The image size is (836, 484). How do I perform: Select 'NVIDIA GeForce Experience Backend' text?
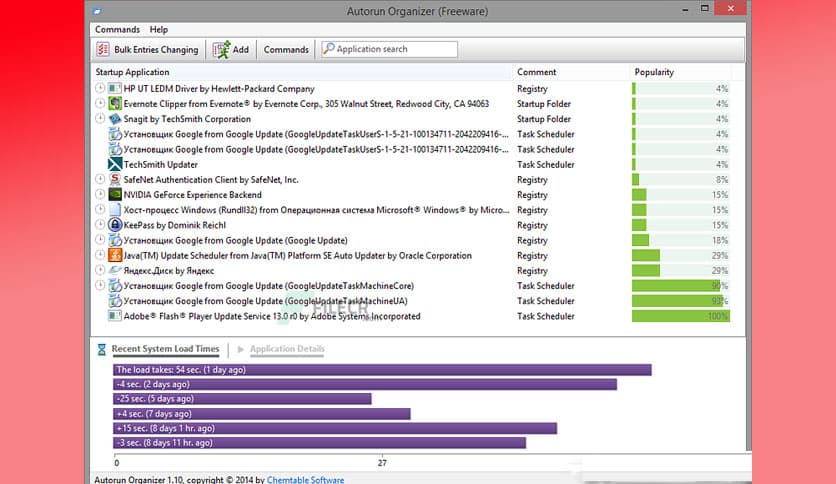[x=192, y=195]
